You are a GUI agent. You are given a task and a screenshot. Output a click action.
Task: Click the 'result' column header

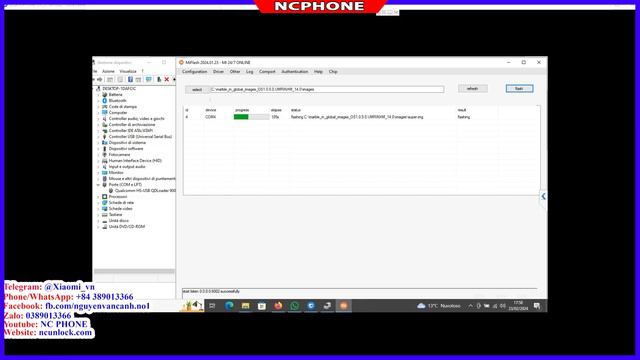[462, 110]
